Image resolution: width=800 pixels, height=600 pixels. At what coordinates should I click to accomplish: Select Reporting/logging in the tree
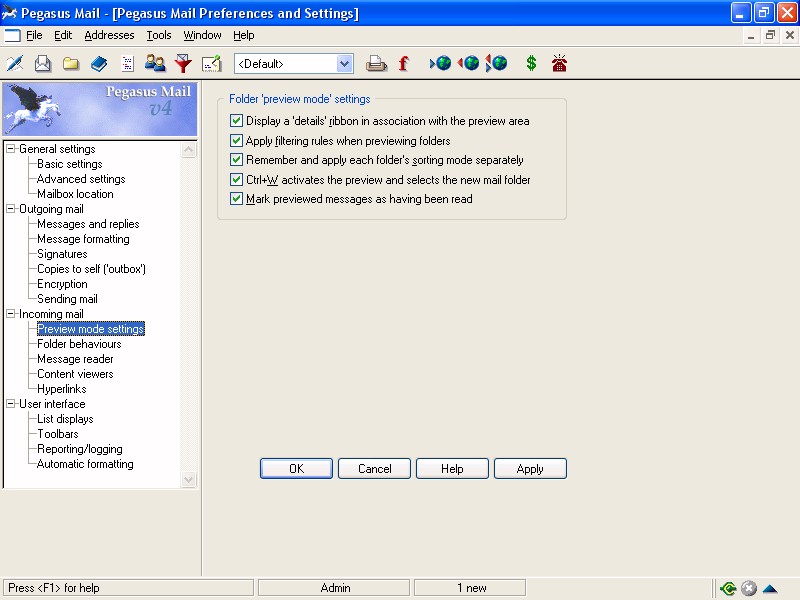80,449
